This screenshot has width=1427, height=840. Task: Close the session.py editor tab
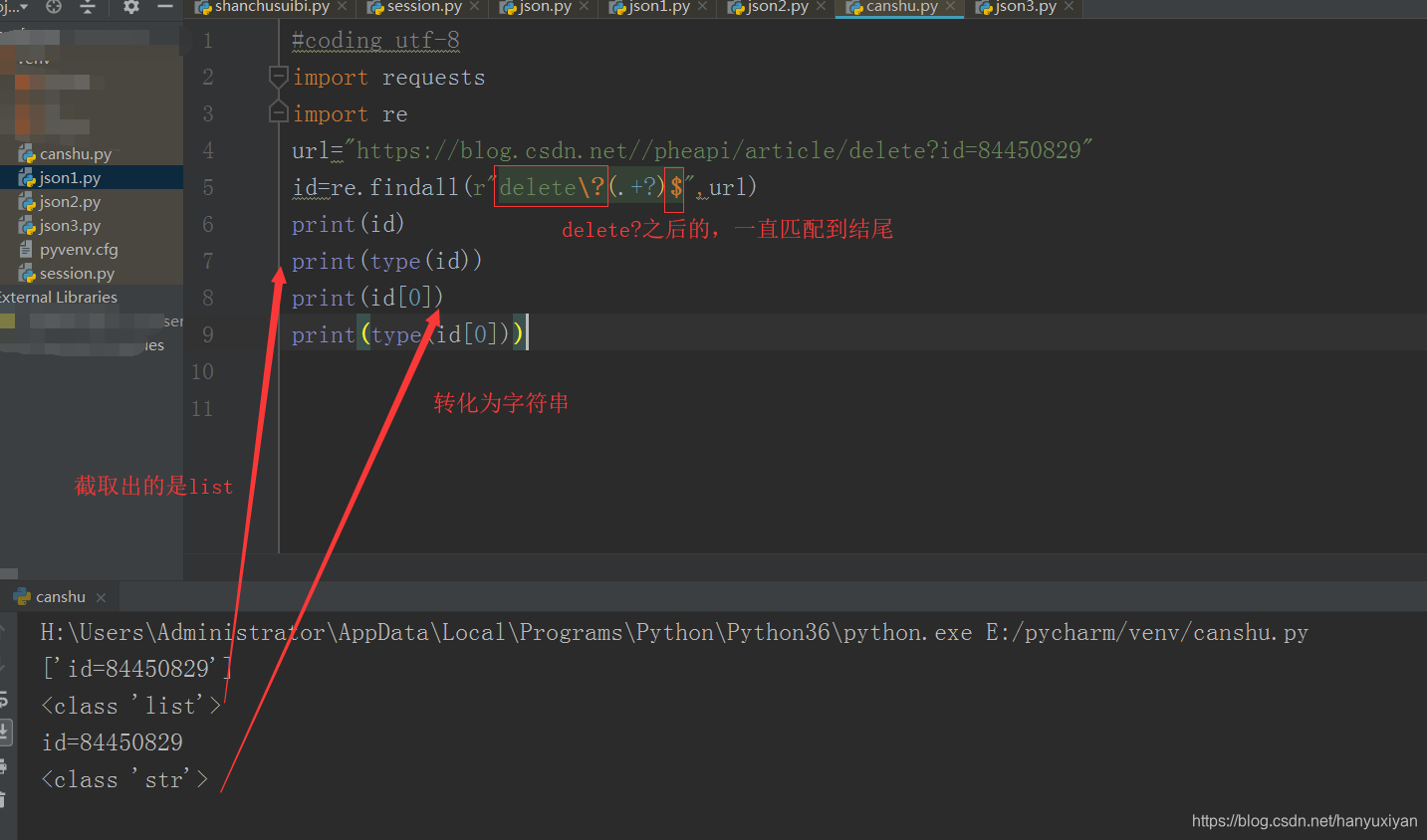click(474, 7)
